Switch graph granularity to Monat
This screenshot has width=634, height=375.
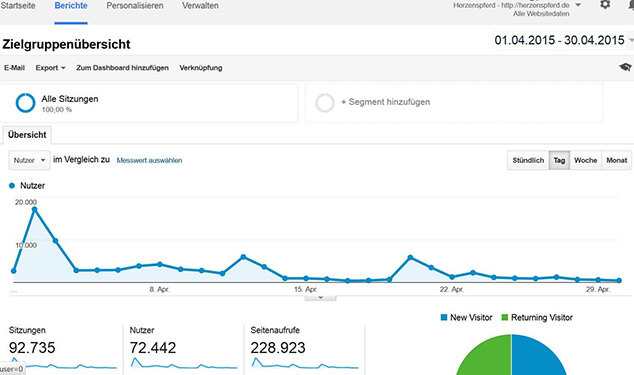(x=617, y=160)
